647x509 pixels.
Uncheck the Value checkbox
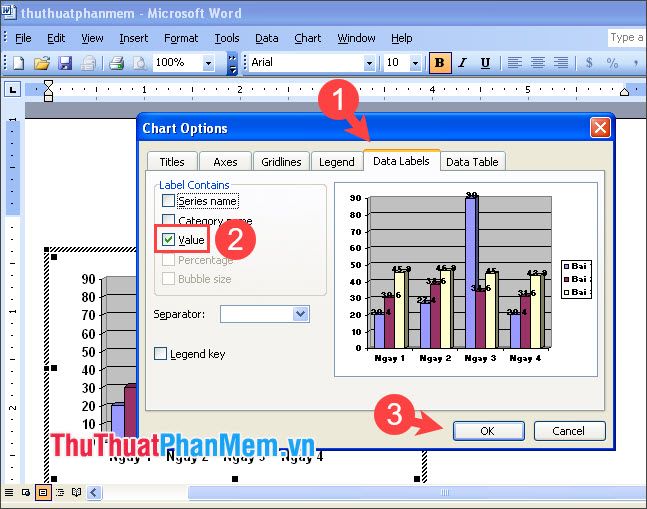(168, 240)
